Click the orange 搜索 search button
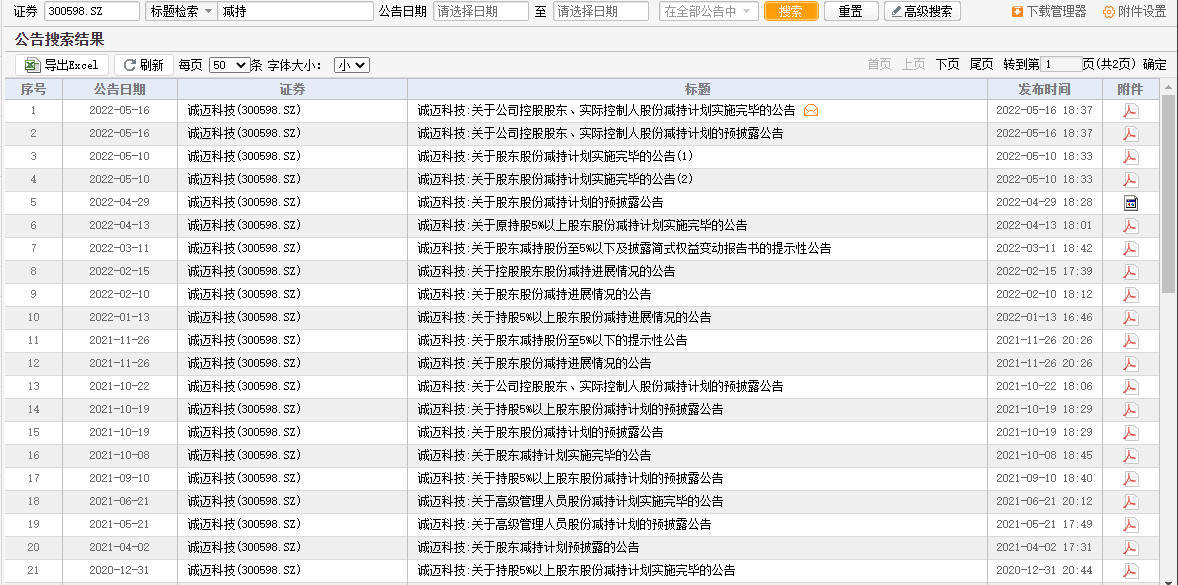1178x585 pixels. (790, 11)
